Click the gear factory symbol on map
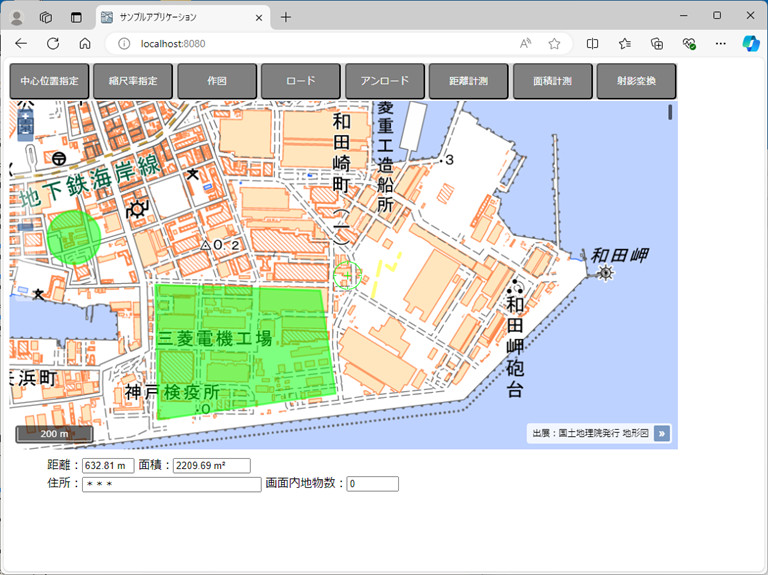The width and height of the screenshot is (768, 575). point(136,210)
